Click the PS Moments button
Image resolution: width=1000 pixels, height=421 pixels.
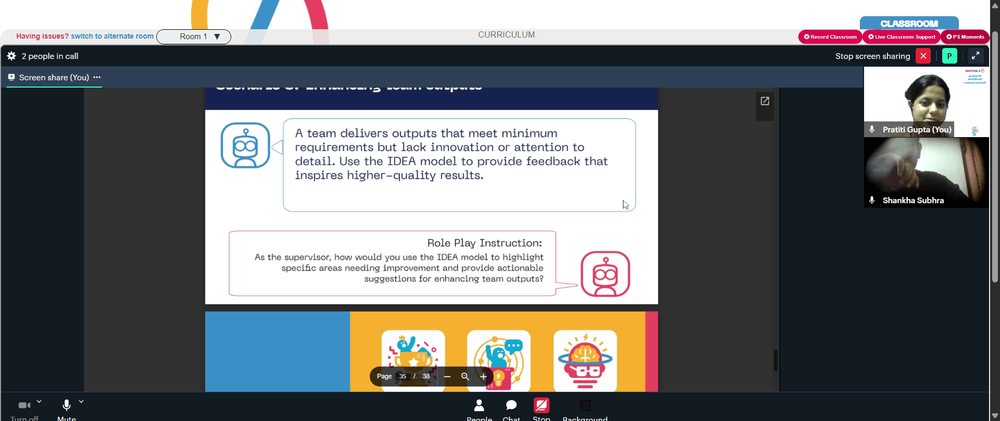click(965, 37)
